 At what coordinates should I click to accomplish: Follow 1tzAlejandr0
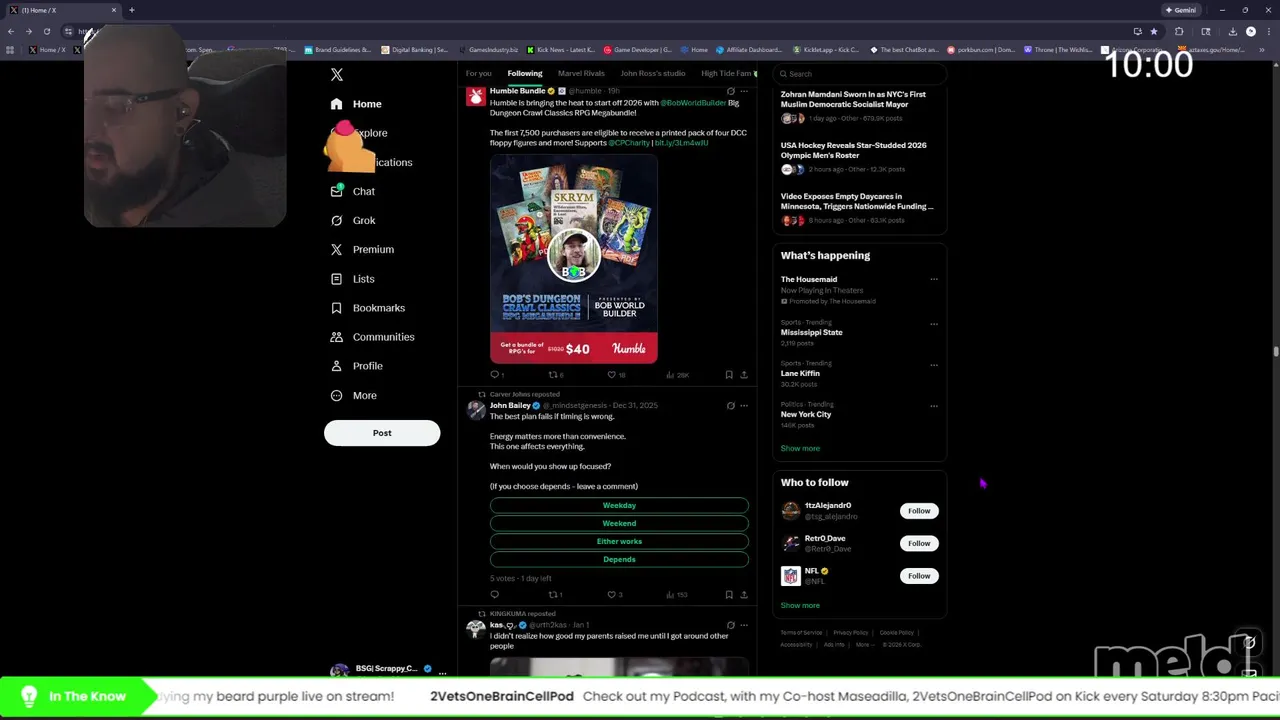point(919,511)
